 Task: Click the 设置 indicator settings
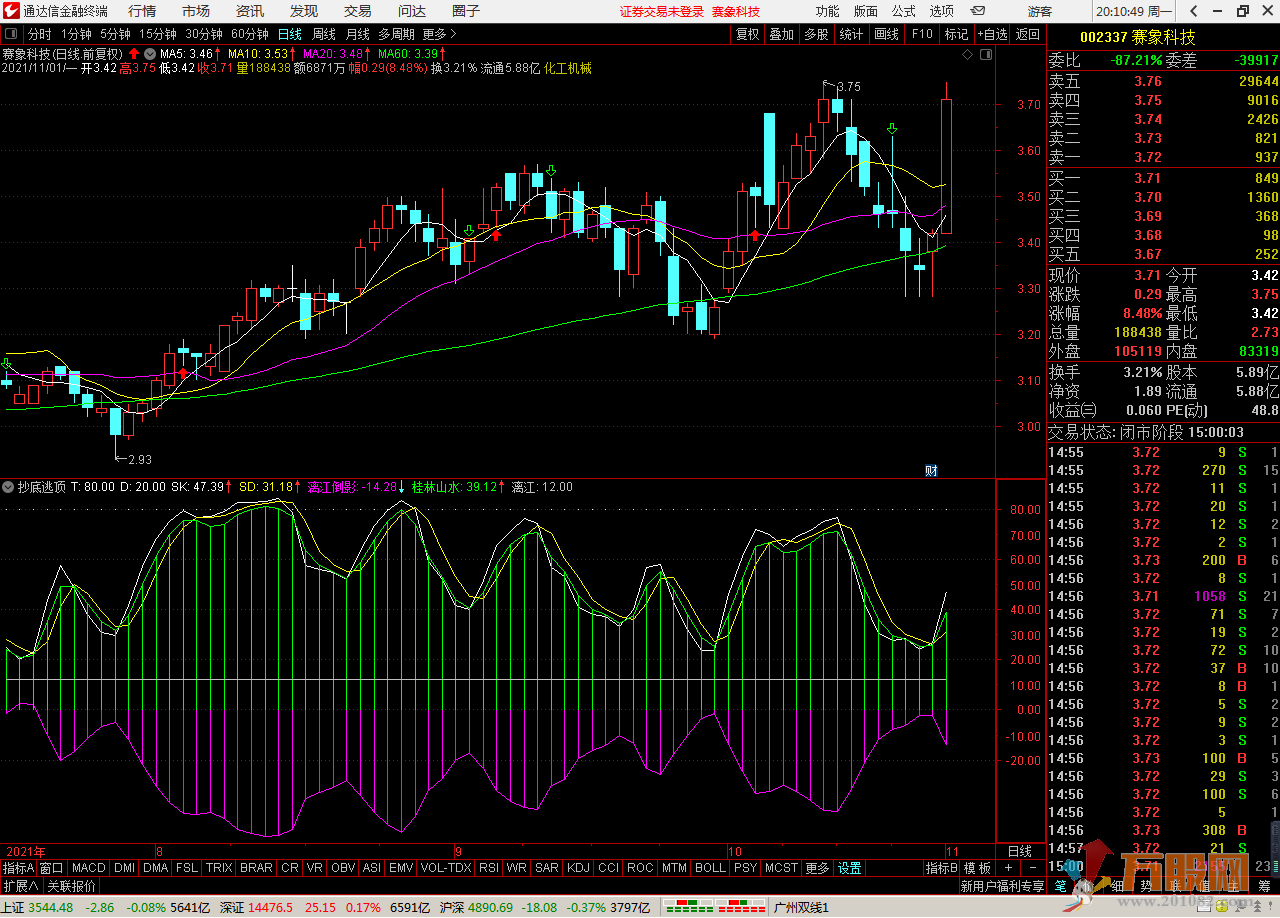850,868
